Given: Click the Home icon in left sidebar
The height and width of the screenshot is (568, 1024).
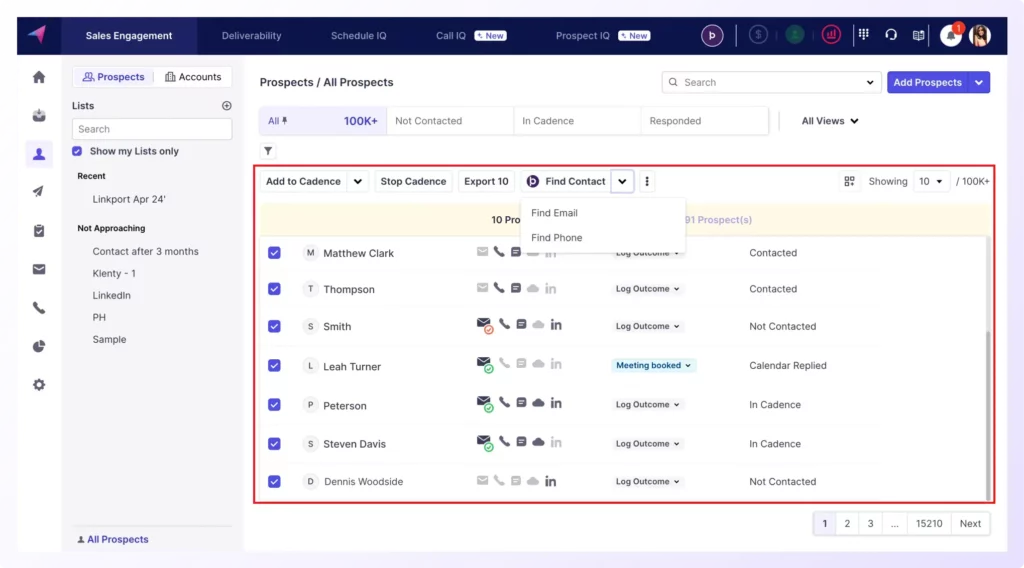Looking at the screenshot, I should (x=39, y=77).
